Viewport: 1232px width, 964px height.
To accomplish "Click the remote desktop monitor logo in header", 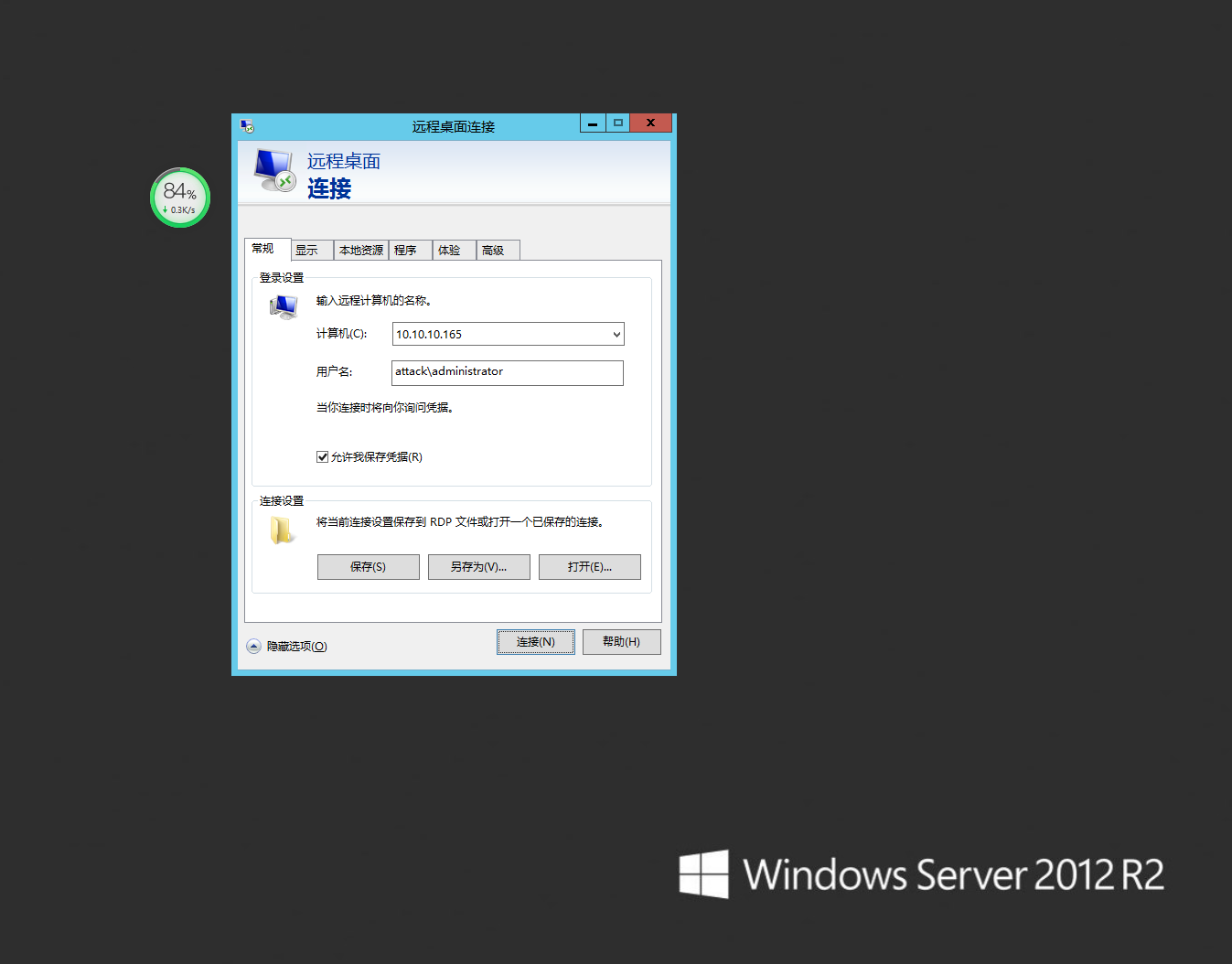I will tap(274, 170).
